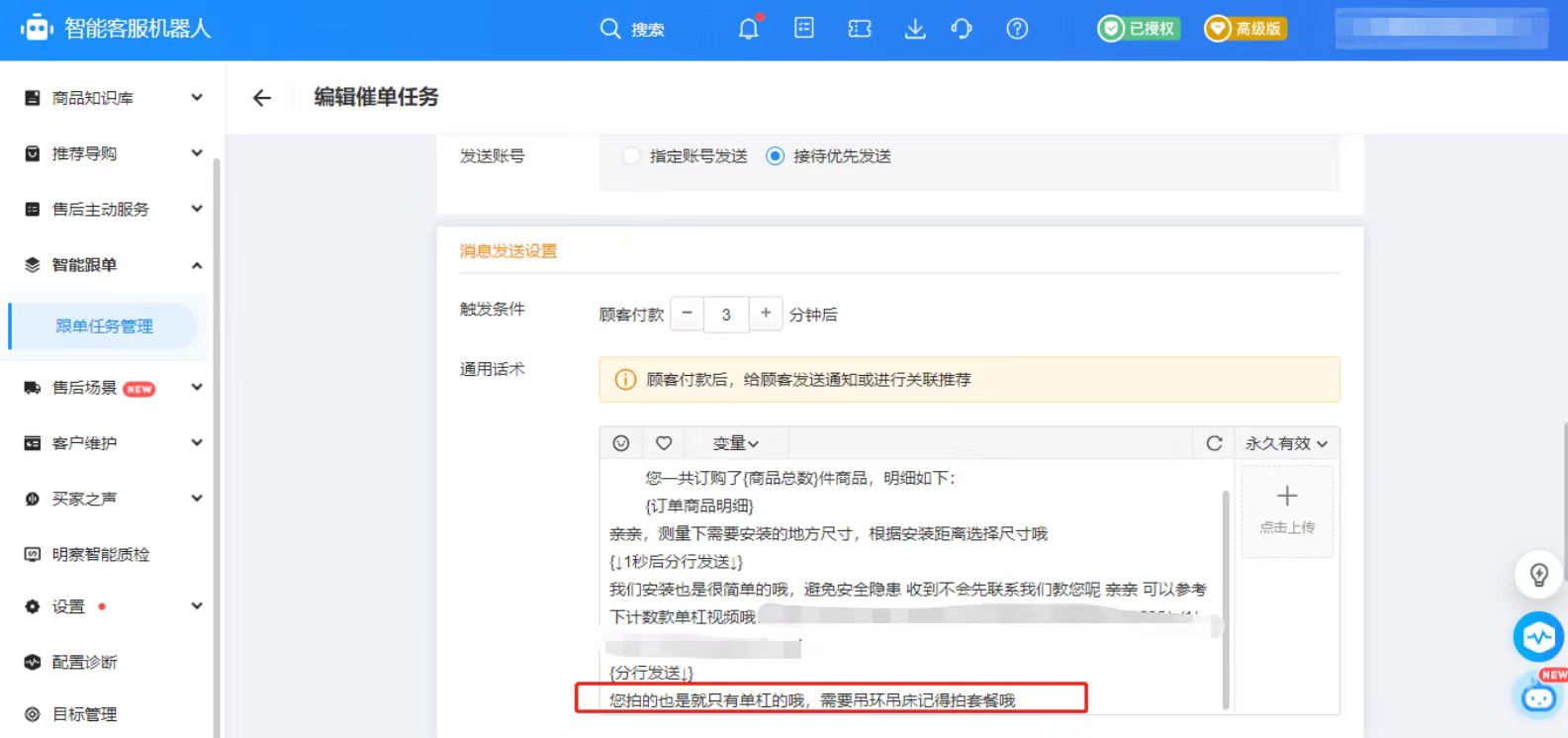Click the 推荐导购 sidebar icon

point(33,153)
